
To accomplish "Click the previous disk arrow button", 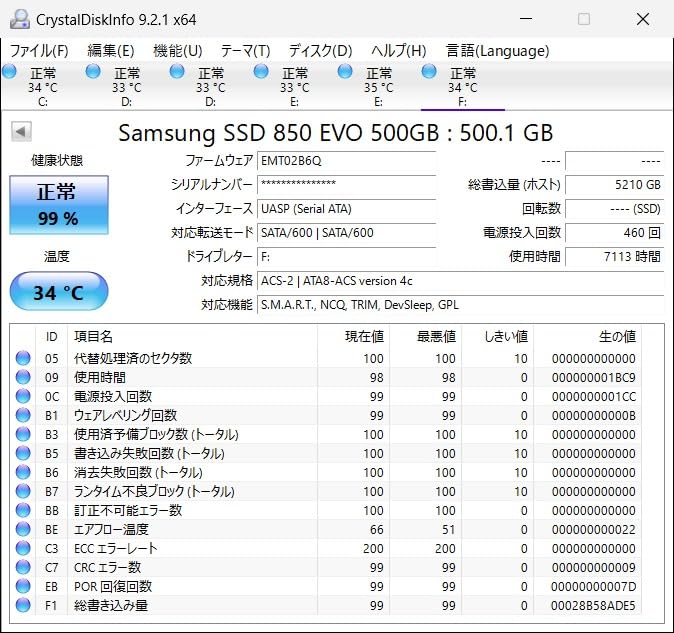I will [x=21, y=132].
